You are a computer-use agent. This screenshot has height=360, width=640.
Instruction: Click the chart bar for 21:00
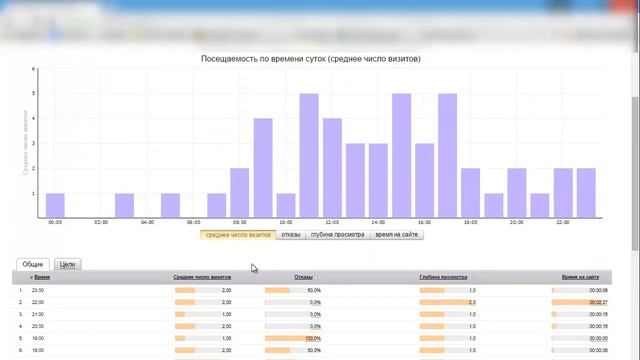click(x=540, y=205)
